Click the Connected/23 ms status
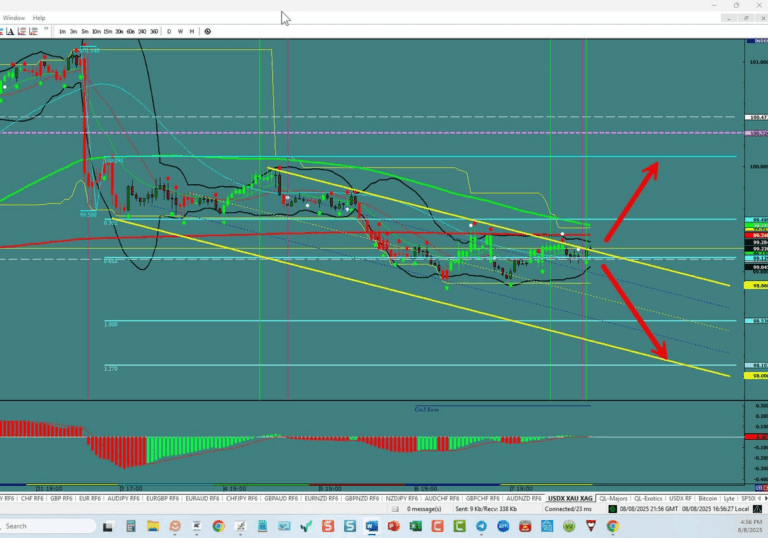 [x=568, y=509]
